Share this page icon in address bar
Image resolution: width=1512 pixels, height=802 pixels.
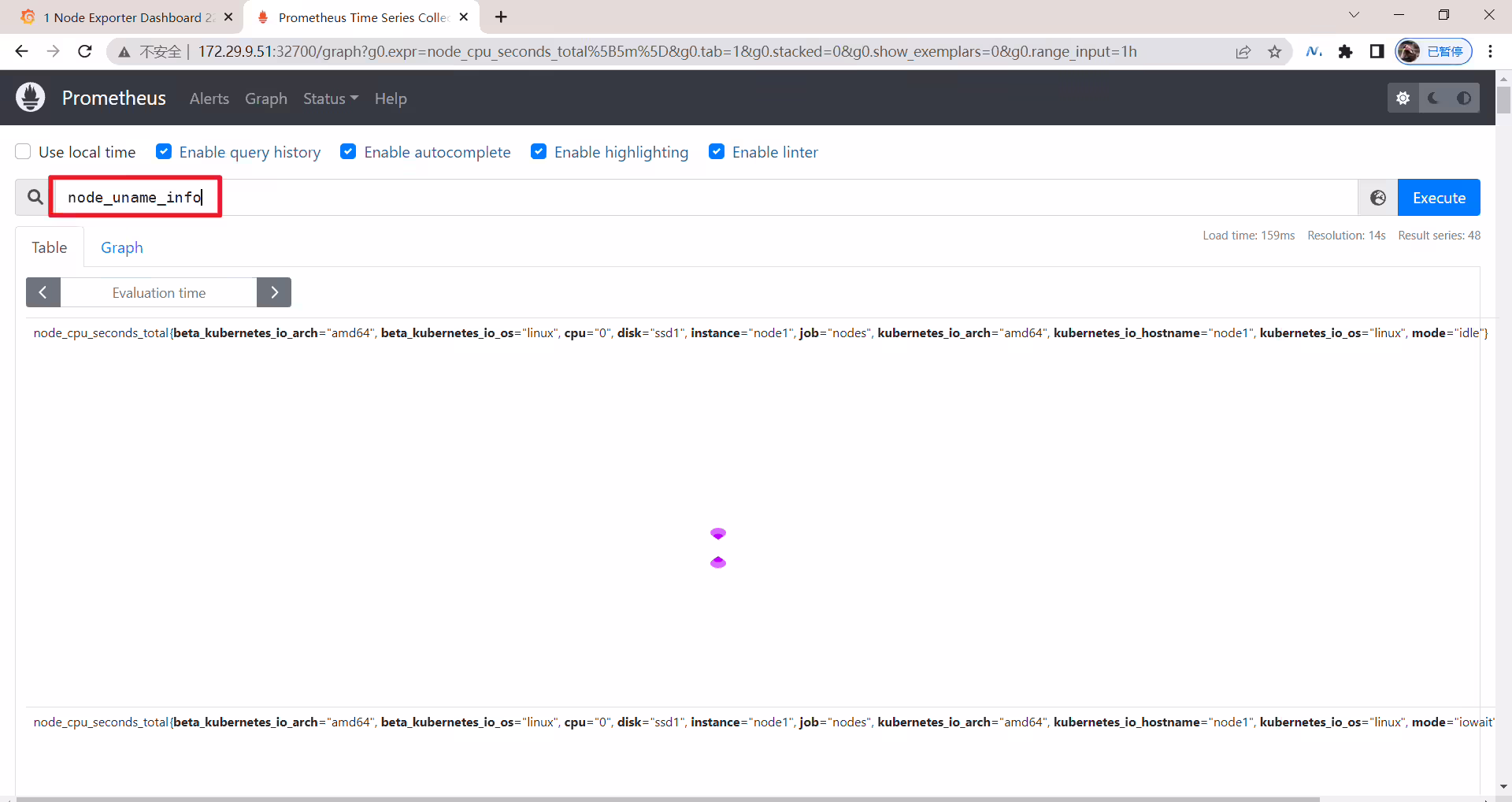(1243, 52)
